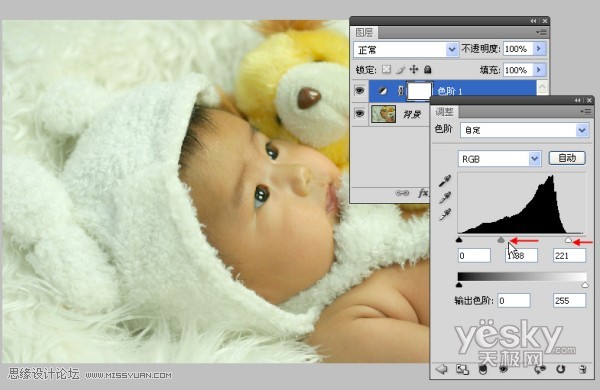Select the gray point eyedropper in Adjustments
600x390 pixels.
(x=445, y=197)
